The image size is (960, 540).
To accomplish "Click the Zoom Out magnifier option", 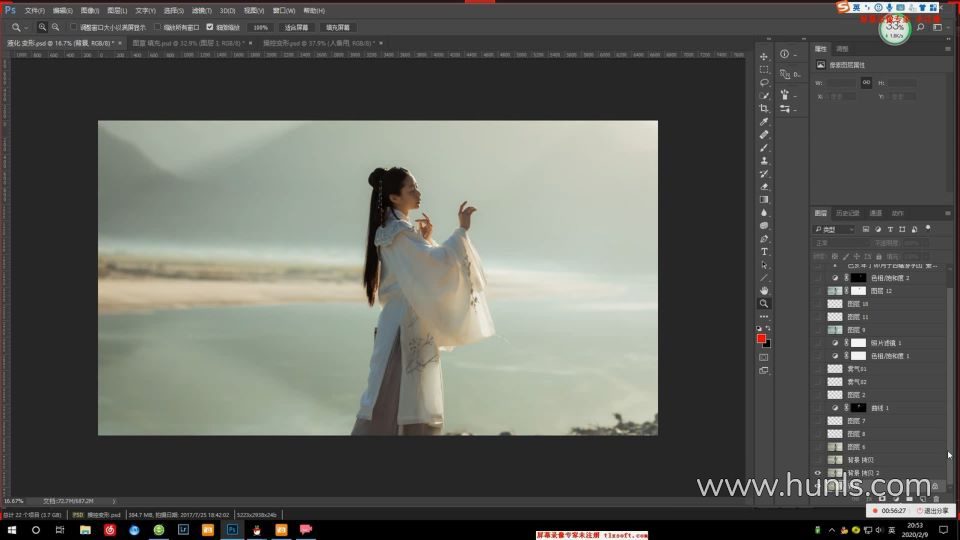I will pos(56,27).
